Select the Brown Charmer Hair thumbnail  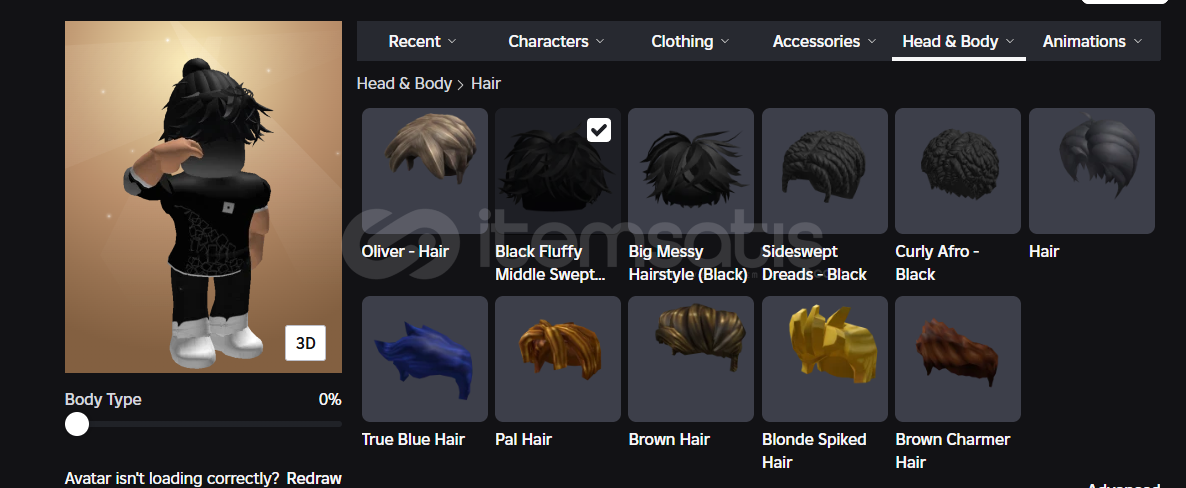coord(958,359)
